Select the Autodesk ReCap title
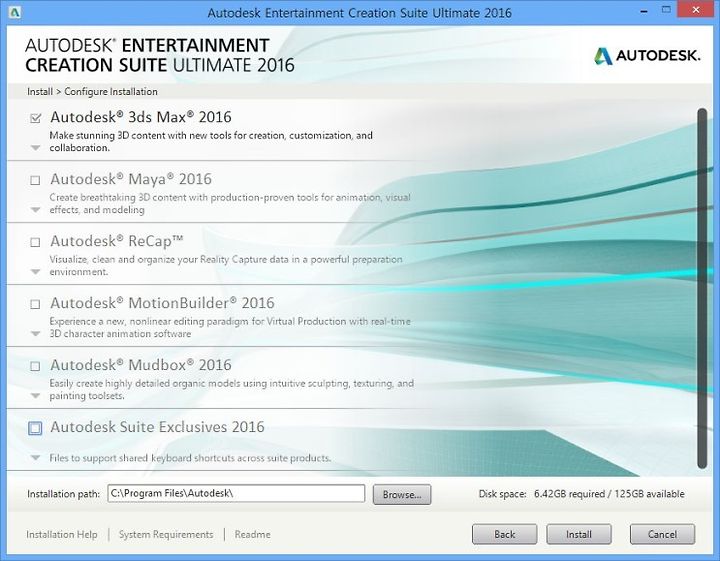720x561 pixels. click(117, 241)
